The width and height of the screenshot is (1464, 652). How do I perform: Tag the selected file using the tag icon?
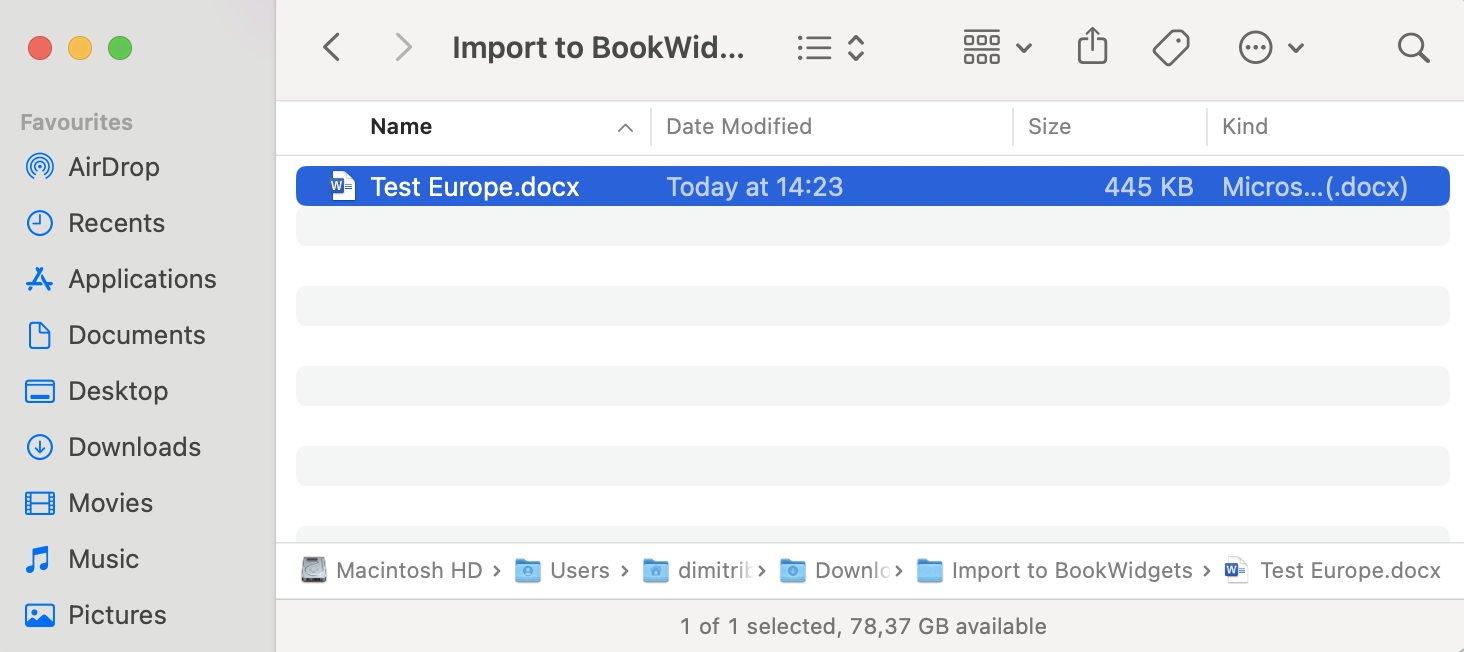coord(1171,47)
